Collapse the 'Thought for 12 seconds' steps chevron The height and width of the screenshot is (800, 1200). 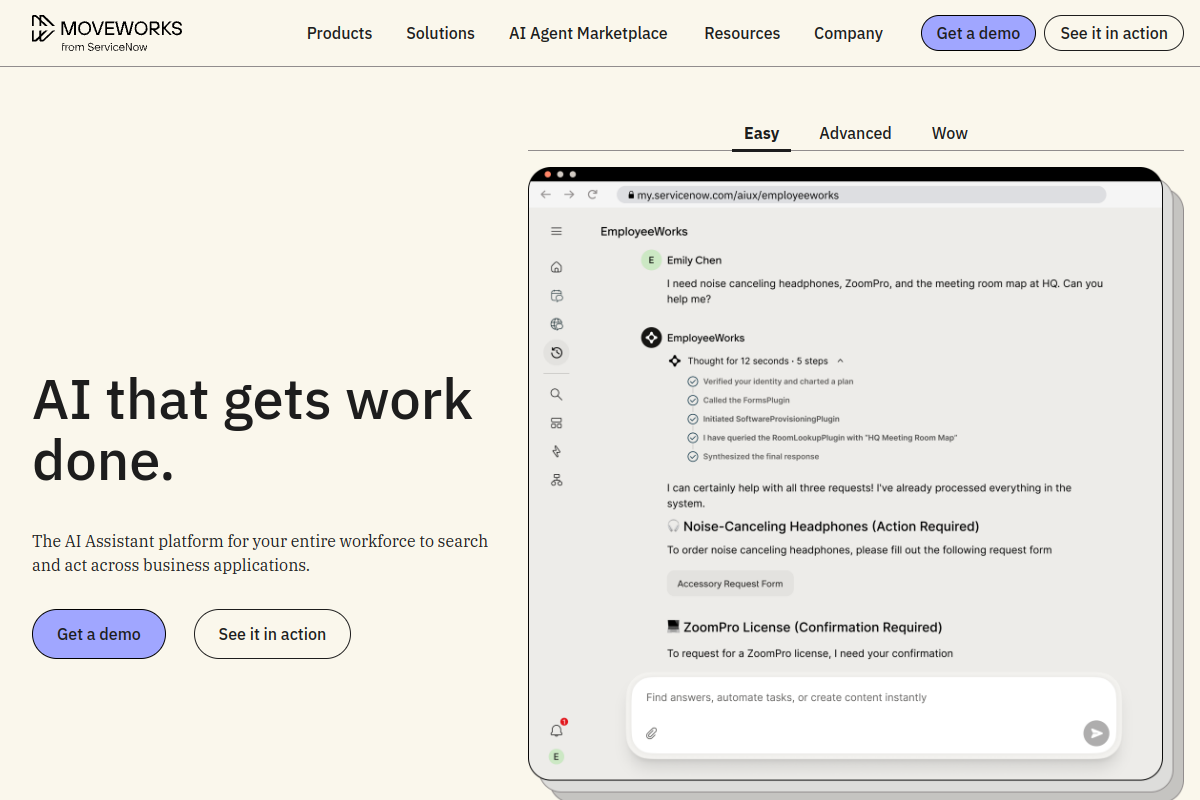pyautogui.click(x=840, y=361)
